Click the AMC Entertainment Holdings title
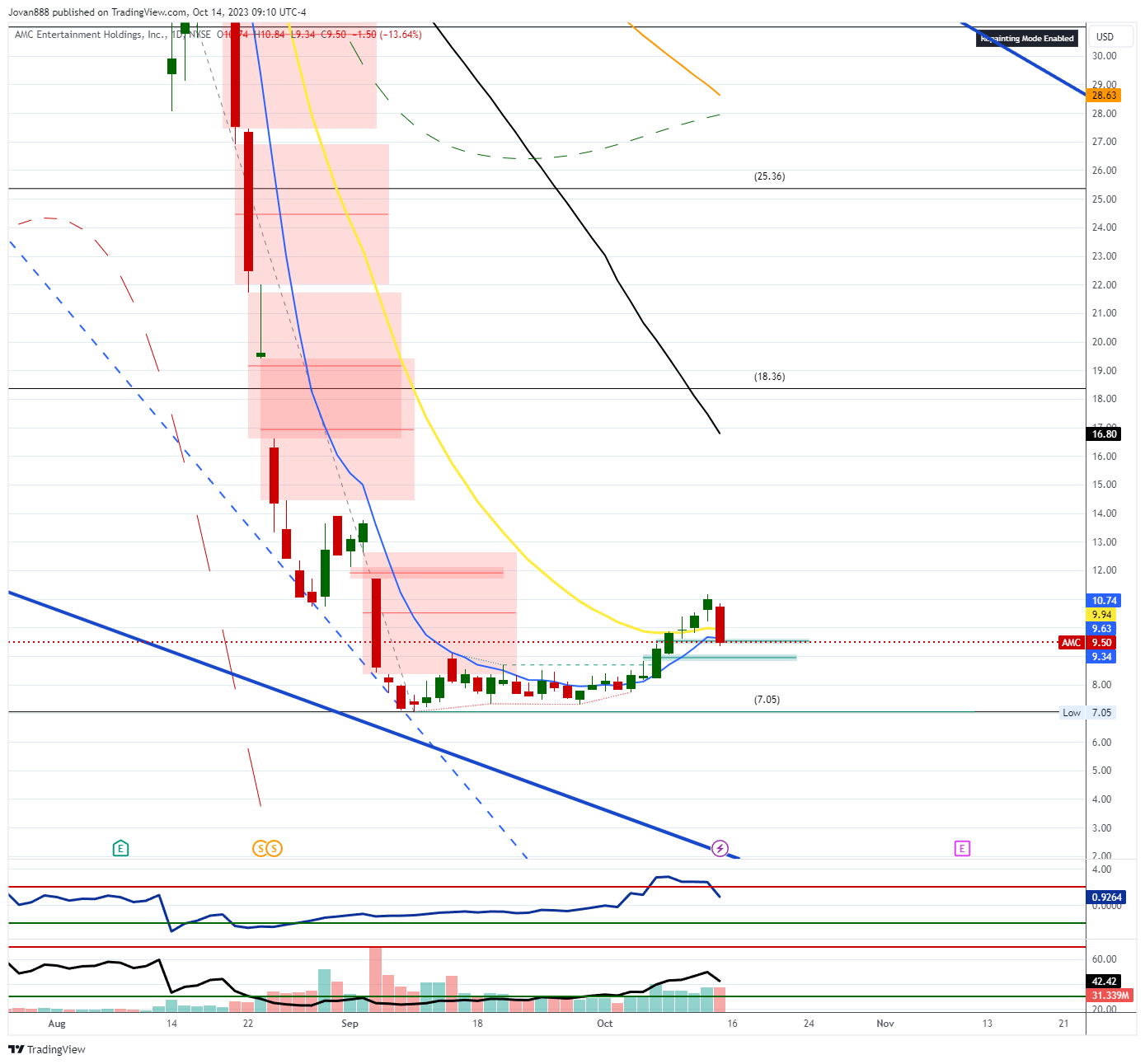Image resolution: width=1145 pixels, height=1064 pixels. coord(91,35)
